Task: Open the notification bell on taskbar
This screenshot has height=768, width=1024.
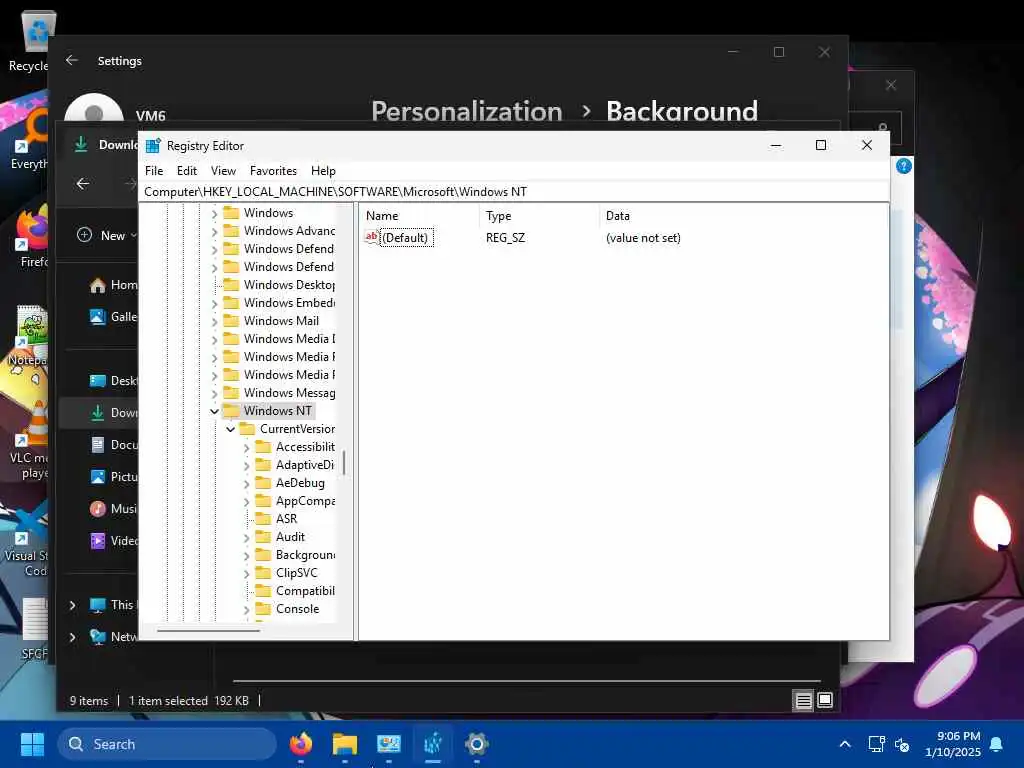Action: click(997, 744)
